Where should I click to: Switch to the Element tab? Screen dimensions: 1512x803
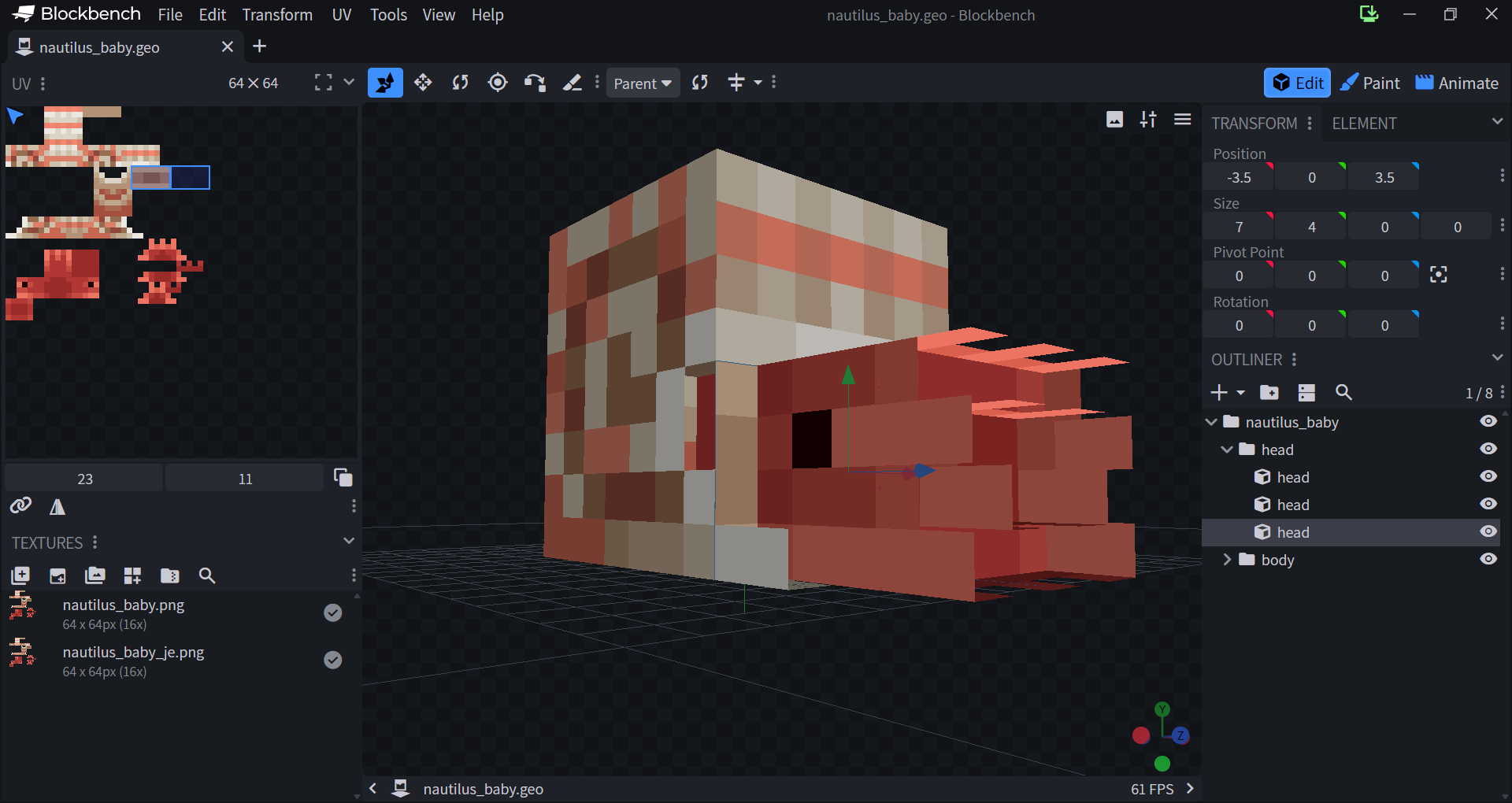click(1364, 124)
